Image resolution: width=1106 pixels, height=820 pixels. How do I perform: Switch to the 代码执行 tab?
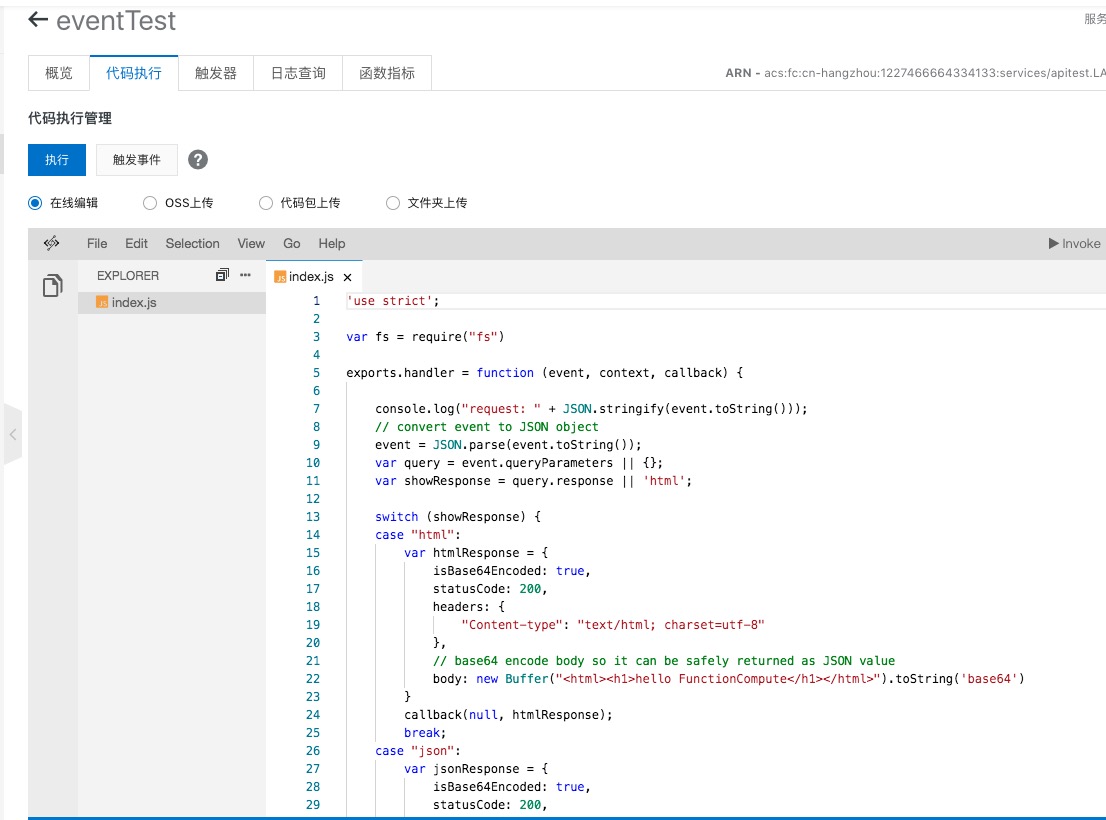tap(134, 73)
